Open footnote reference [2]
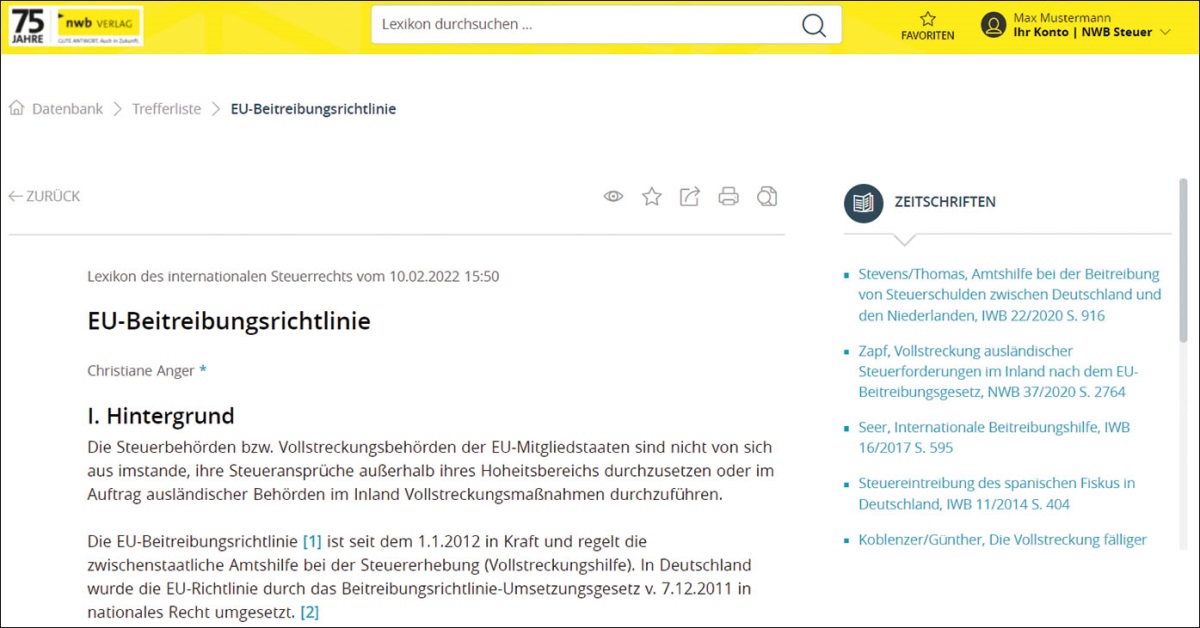Viewport: 1200px width, 628px height. 310,611
